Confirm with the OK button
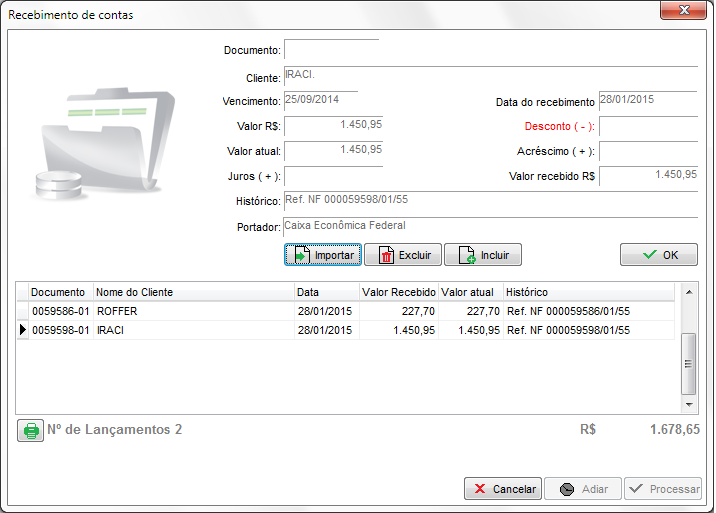This screenshot has width=716, height=513. point(658,255)
